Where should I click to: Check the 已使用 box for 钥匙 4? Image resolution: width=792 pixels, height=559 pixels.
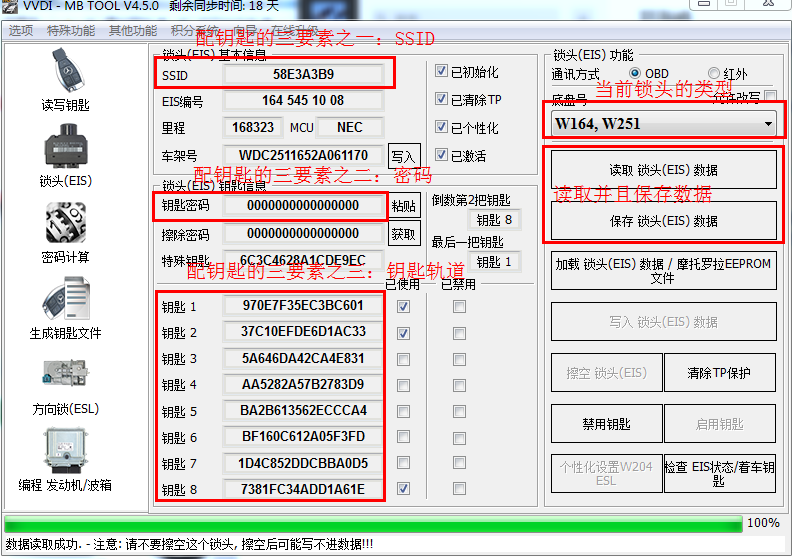pyautogui.click(x=403, y=385)
